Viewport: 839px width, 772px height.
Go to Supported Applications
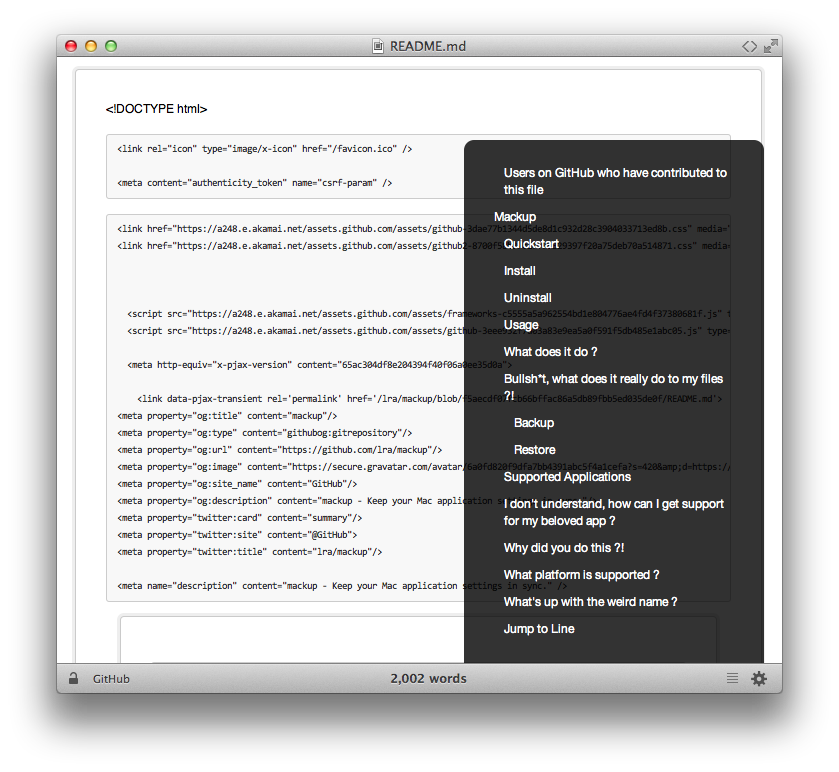click(x=567, y=477)
